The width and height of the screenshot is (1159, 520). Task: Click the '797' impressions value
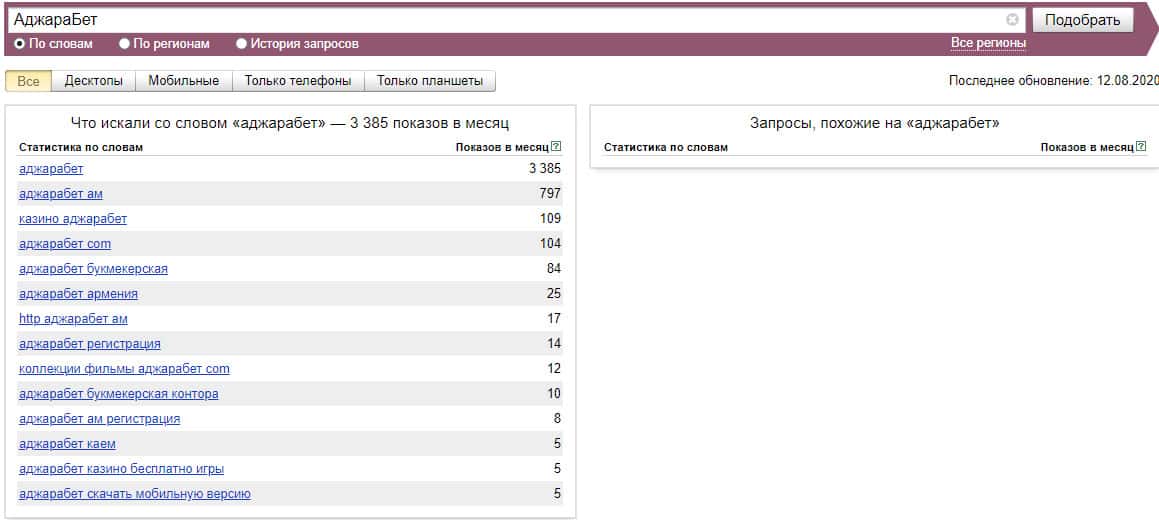[551, 194]
